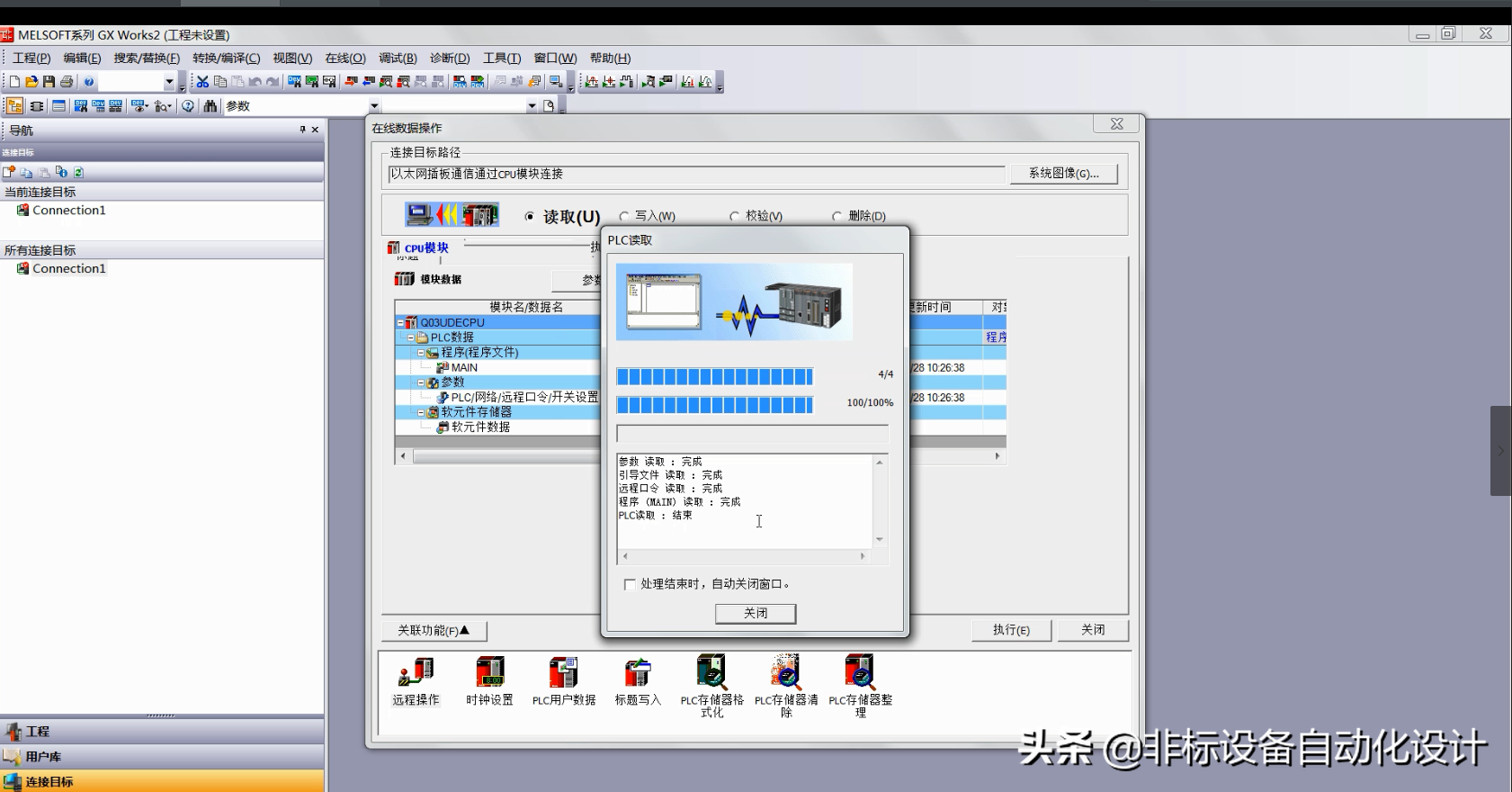The height and width of the screenshot is (792, 1512).
Task: Click the Open project folder icon
Action: [31, 82]
